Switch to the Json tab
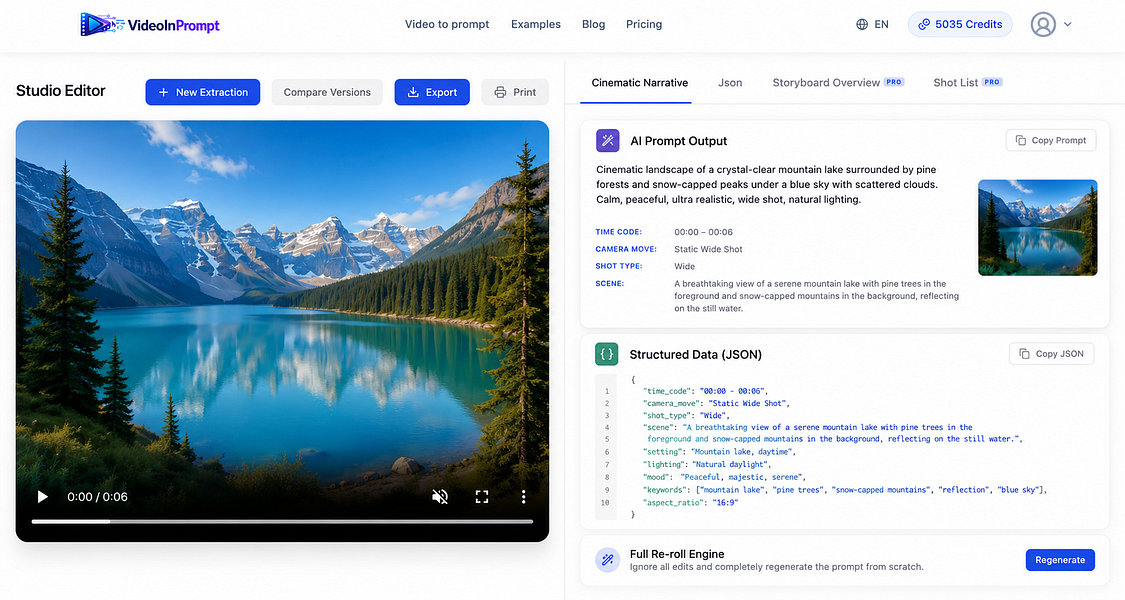Viewport: 1125px width, 600px height. (x=730, y=83)
